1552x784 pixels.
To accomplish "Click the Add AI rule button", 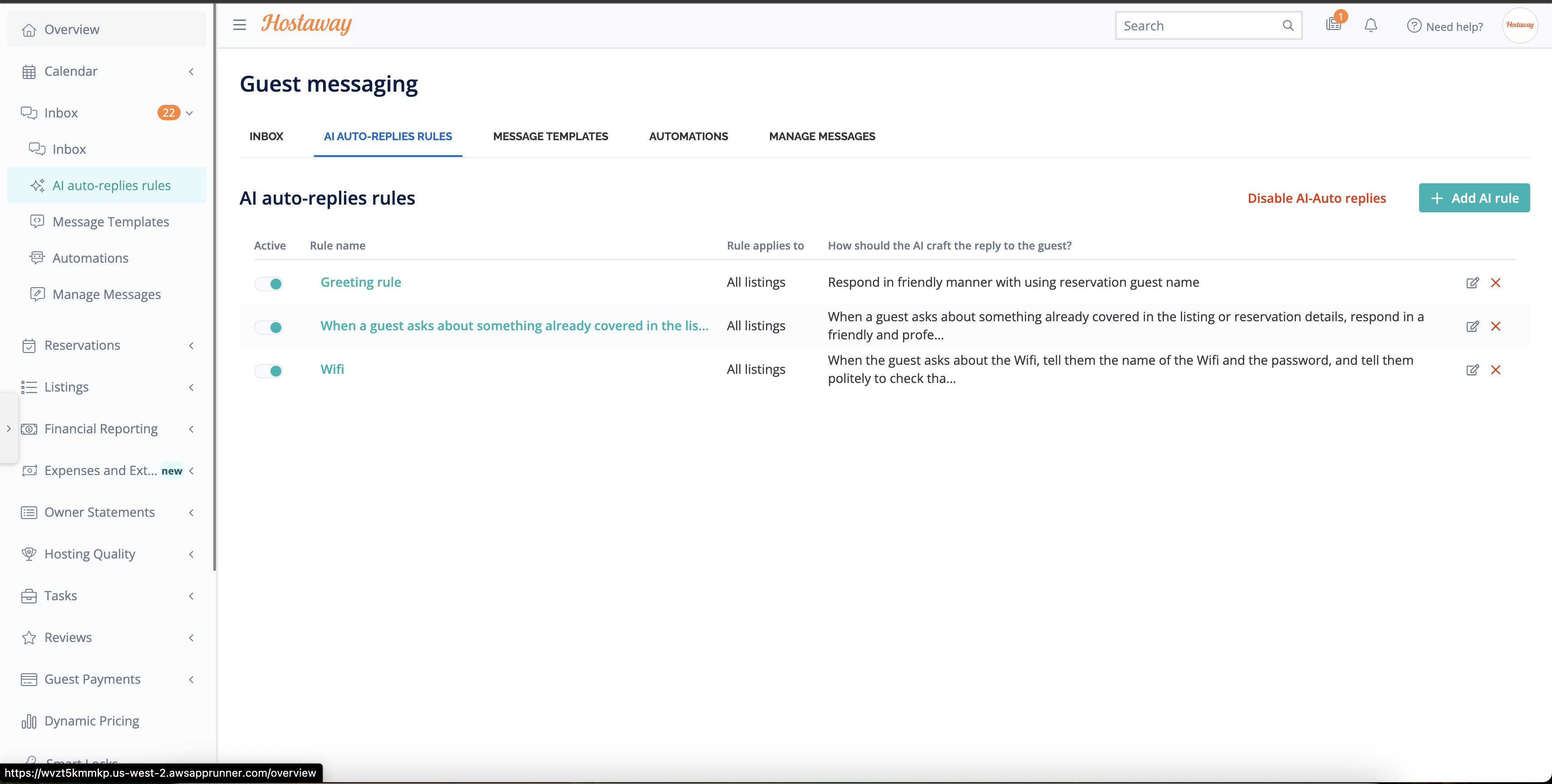I will coord(1473,198).
